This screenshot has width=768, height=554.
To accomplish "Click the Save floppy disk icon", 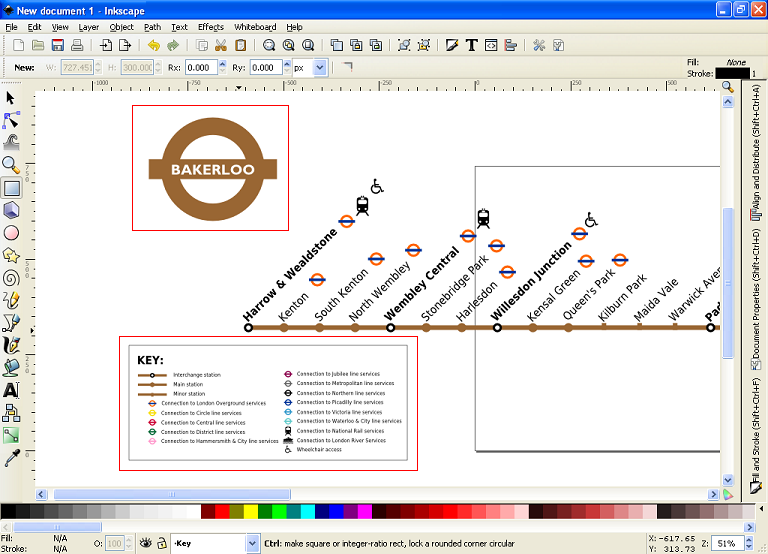I will pyautogui.click(x=58, y=46).
